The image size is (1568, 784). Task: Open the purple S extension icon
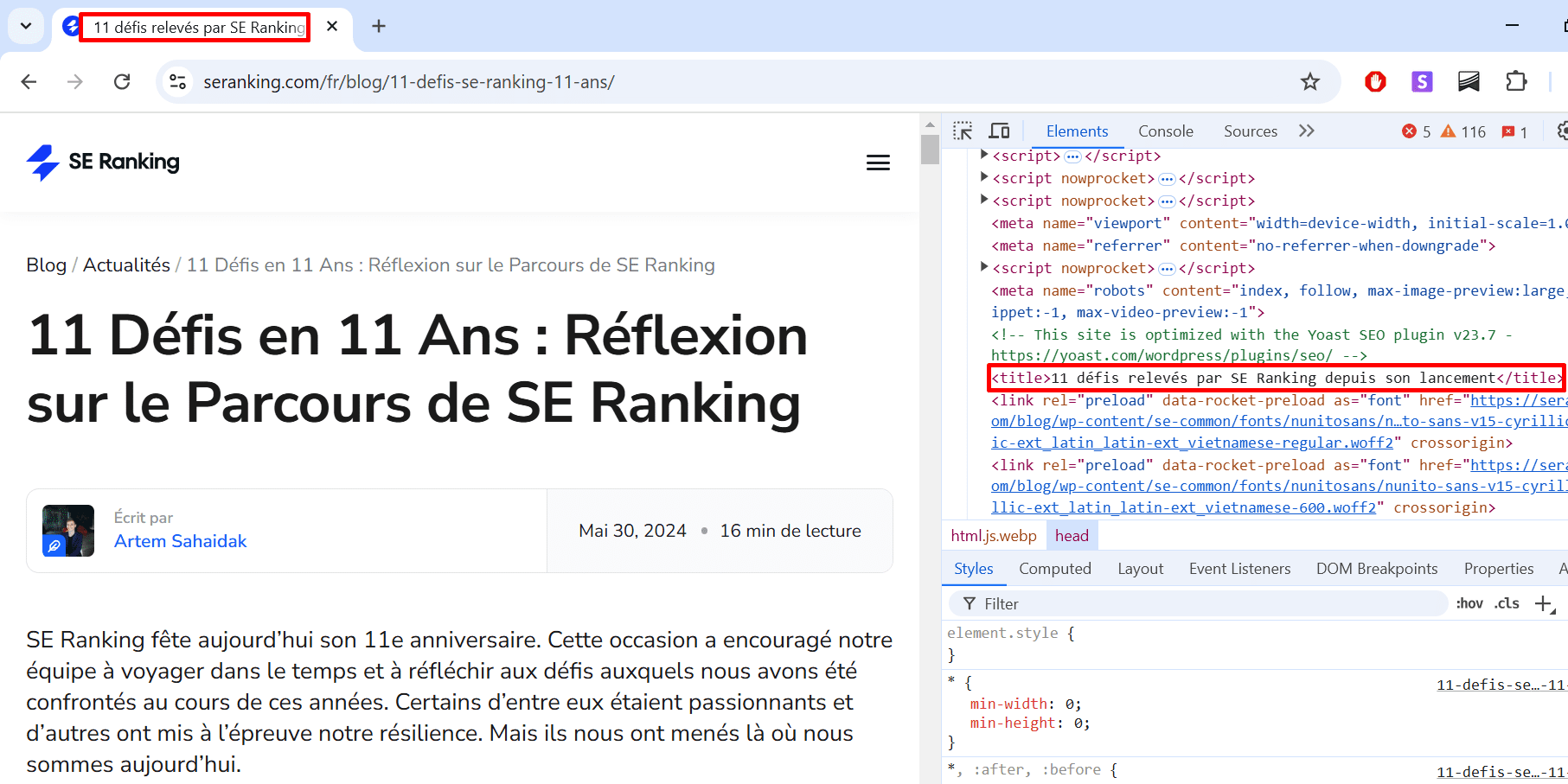click(1422, 81)
